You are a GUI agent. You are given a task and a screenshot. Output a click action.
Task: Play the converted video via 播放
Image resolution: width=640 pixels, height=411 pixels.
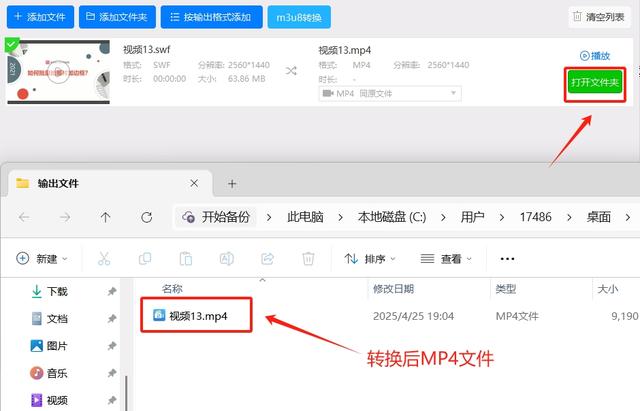click(595, 56)
